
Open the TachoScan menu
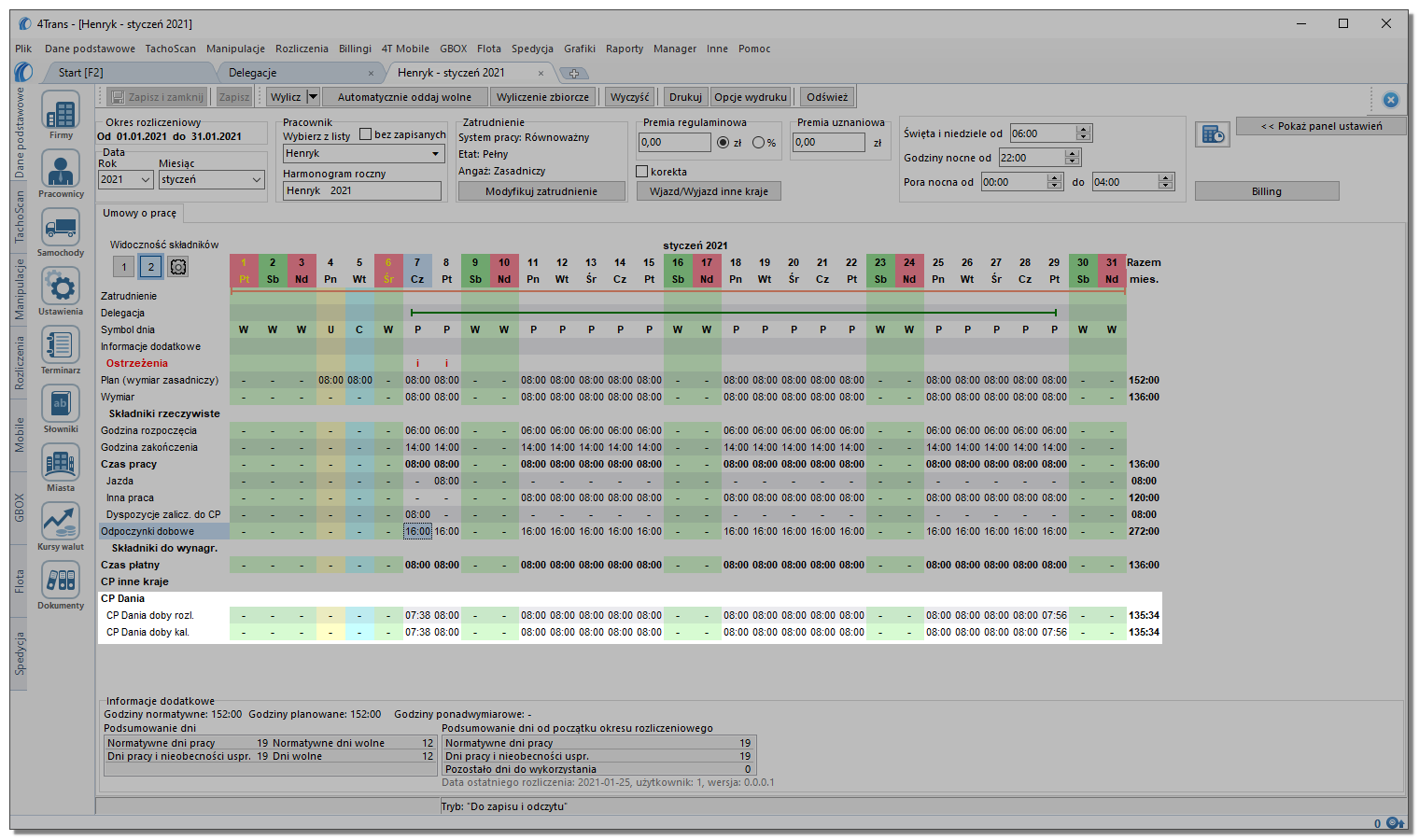[x=171, y=49]
